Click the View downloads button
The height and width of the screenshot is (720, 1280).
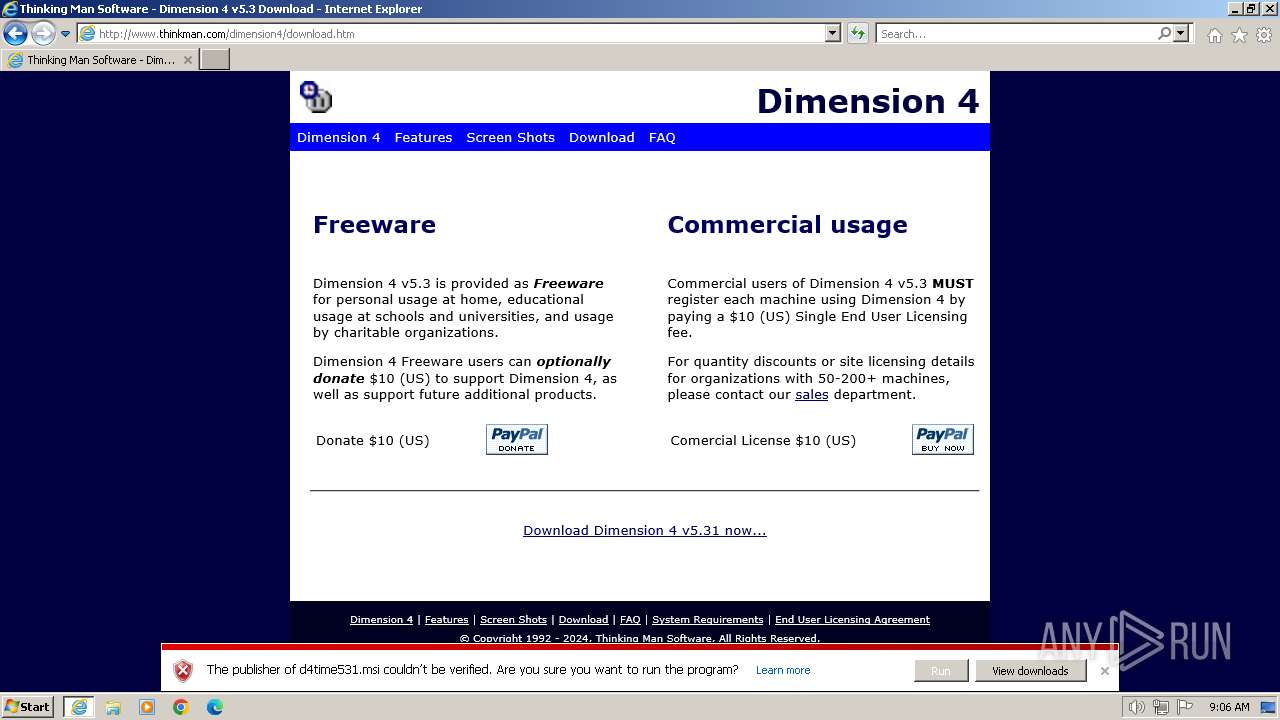(1030, 670)
